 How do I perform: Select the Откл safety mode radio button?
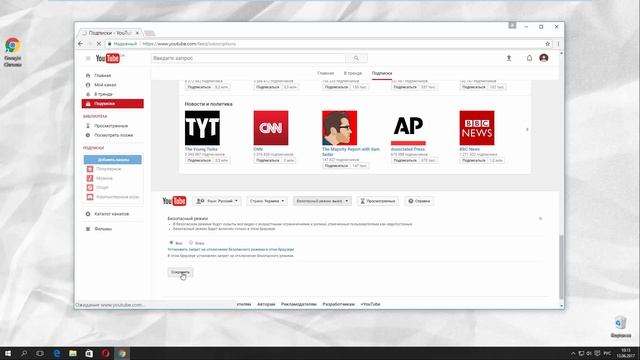(x=191, y=243)
